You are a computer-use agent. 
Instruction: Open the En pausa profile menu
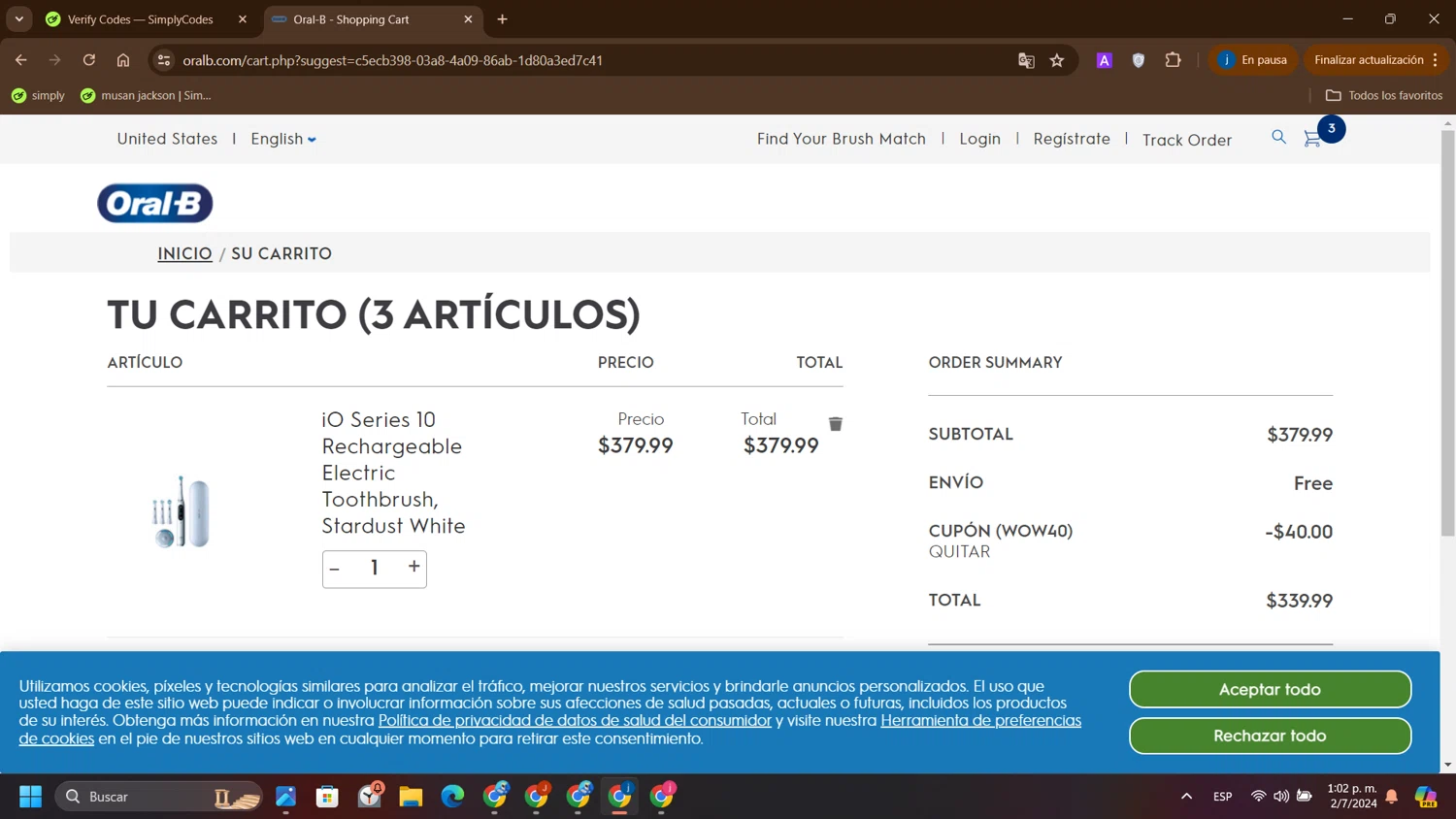[x=1253, y=60]
